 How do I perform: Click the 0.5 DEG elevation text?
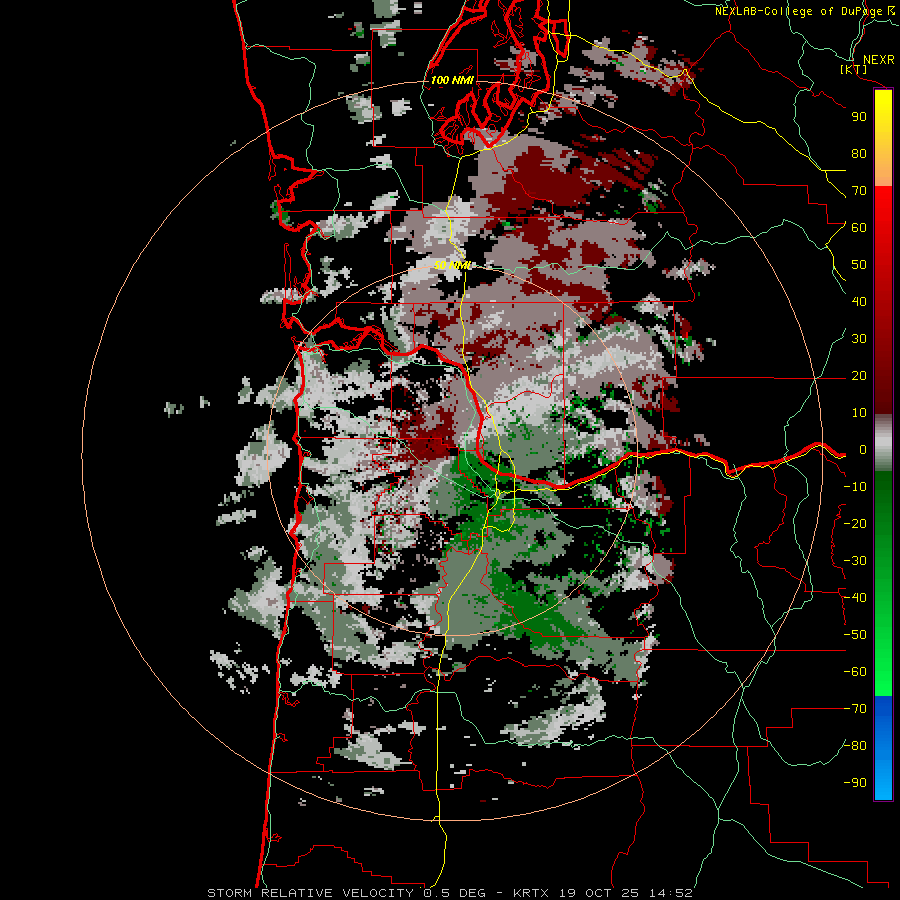click(455, 893)
